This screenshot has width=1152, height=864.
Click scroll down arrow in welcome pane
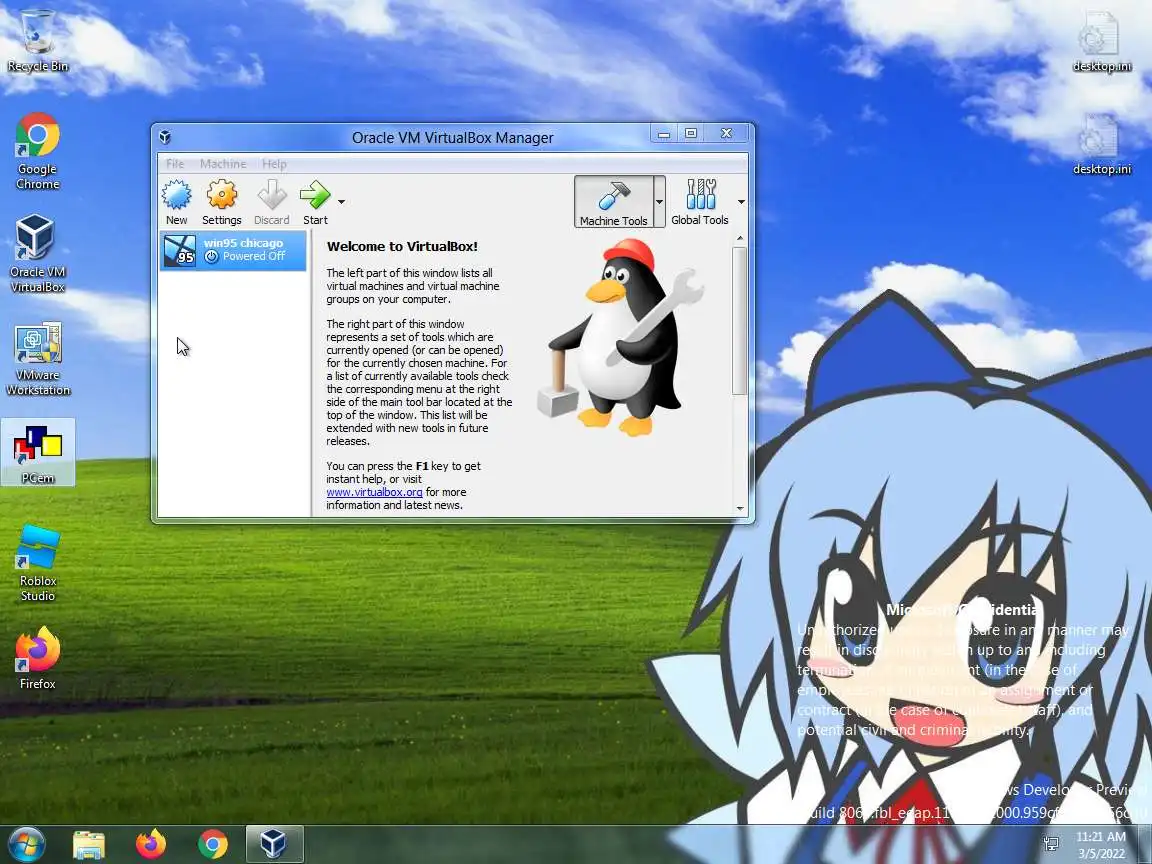[x=740, y=508]
